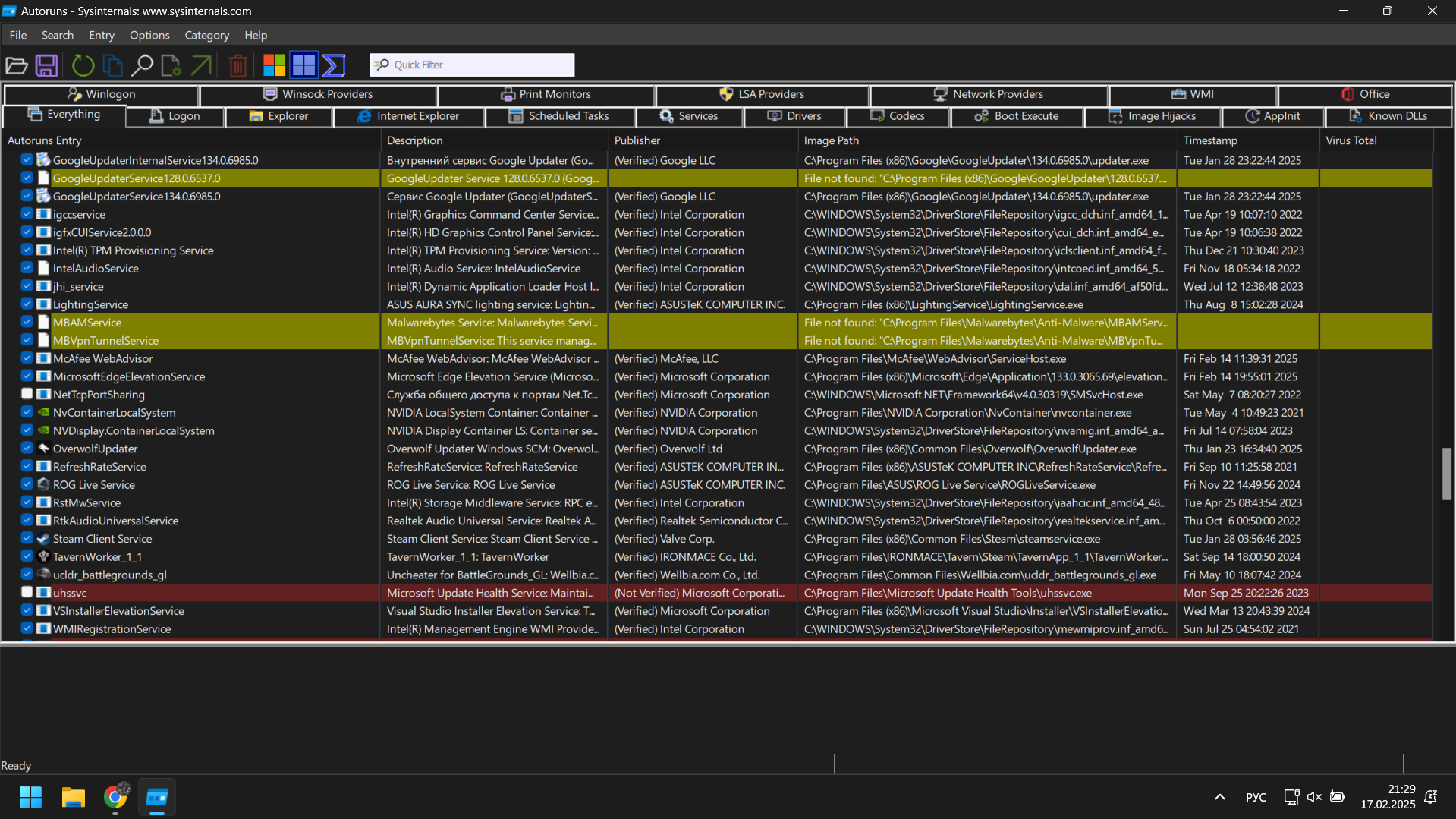Viewport: 1456px width, 819px height.
Task: Open Find with the magnifier icon
Action: (x=142, y=65)
